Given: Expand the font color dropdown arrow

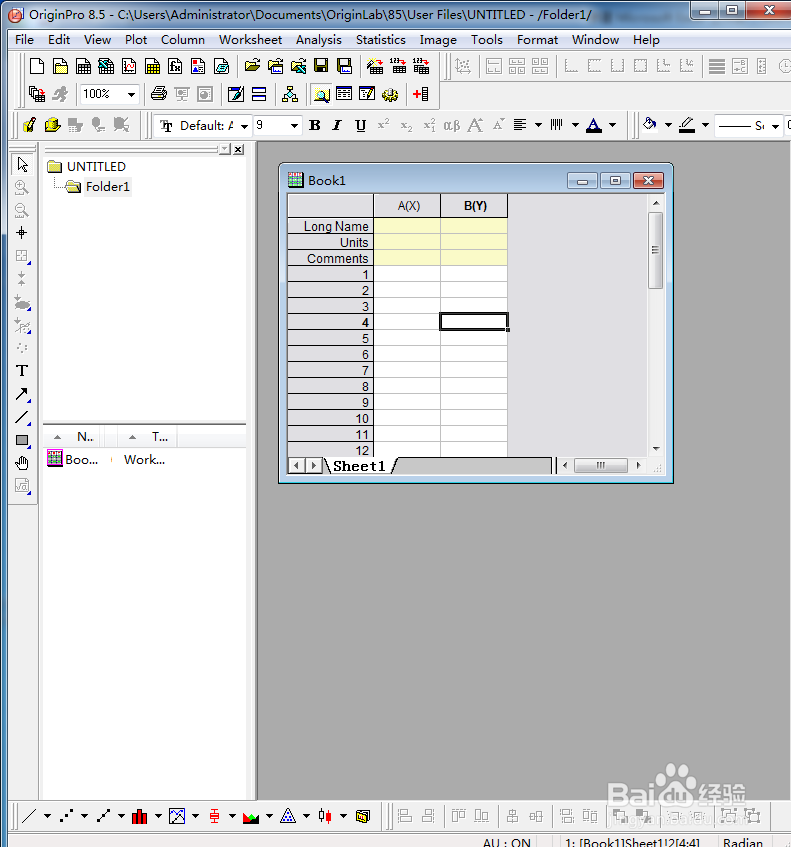Looking at the screenshot, I should click(x=612, y=125).
